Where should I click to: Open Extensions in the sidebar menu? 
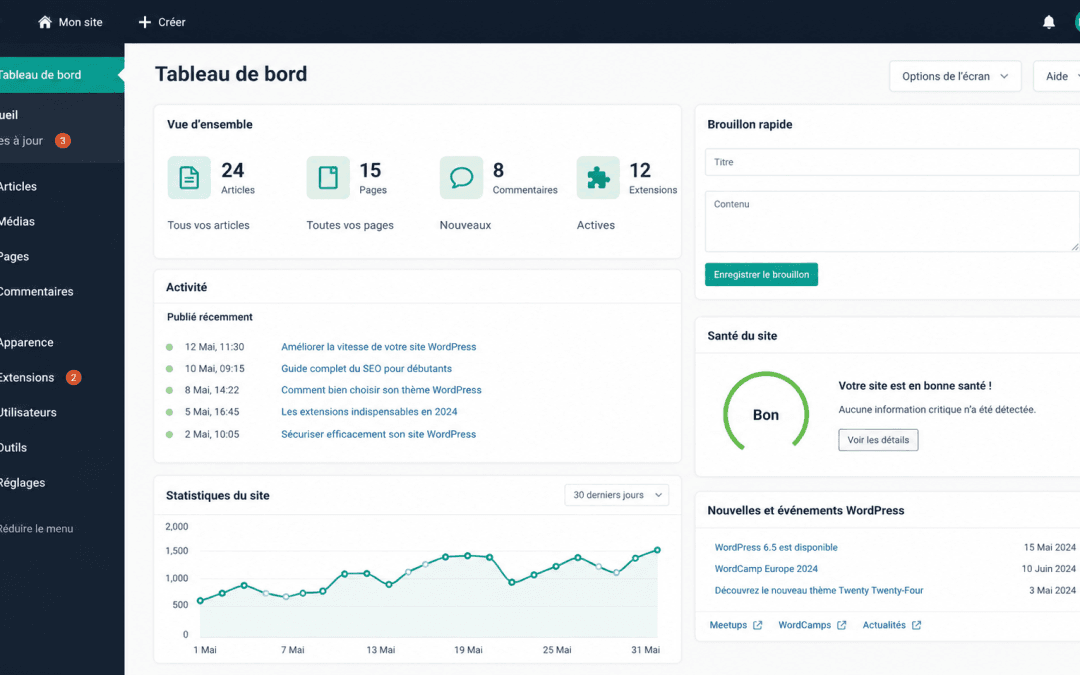[x=28, y=377]
